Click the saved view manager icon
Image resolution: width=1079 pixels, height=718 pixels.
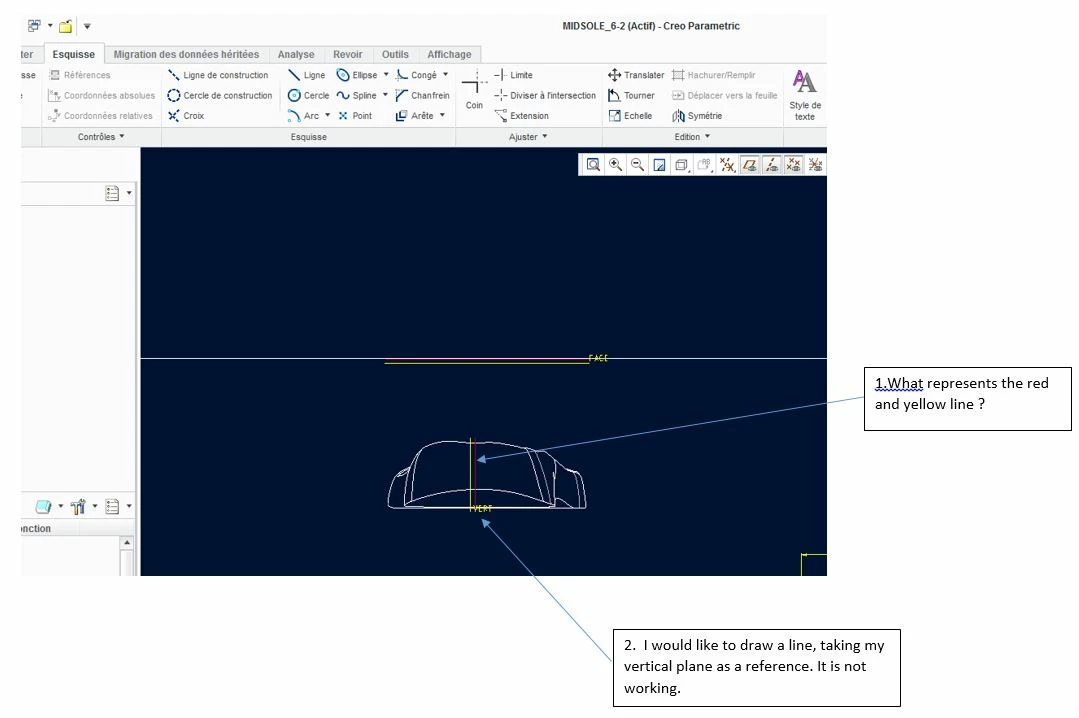coord(704,165)
